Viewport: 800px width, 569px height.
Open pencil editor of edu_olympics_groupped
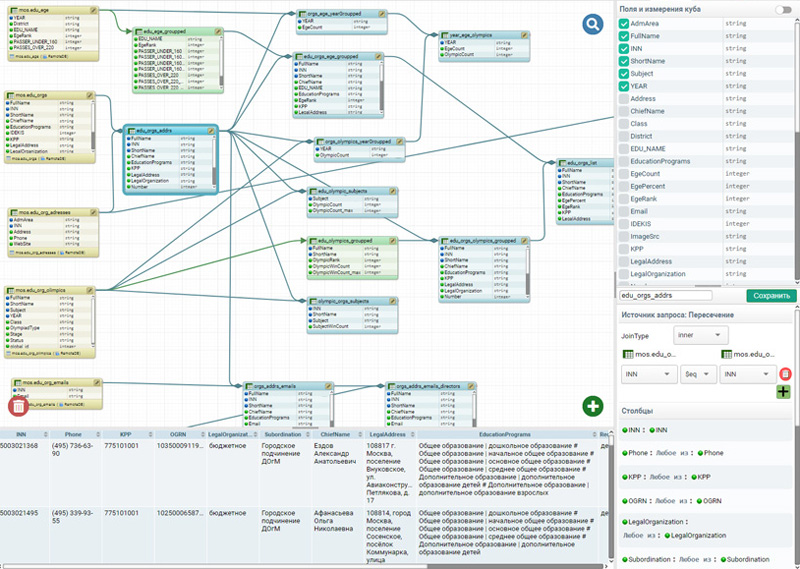(392, 240)
